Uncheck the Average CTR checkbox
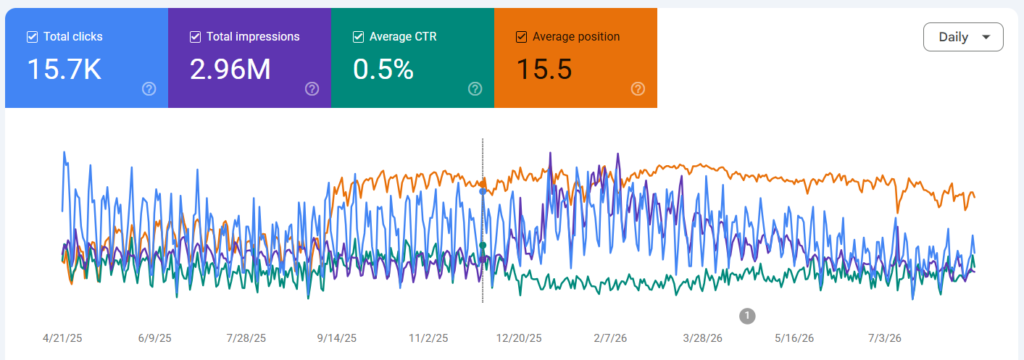The width and height of the screenshot is (1024, 360). pos(358,37)
